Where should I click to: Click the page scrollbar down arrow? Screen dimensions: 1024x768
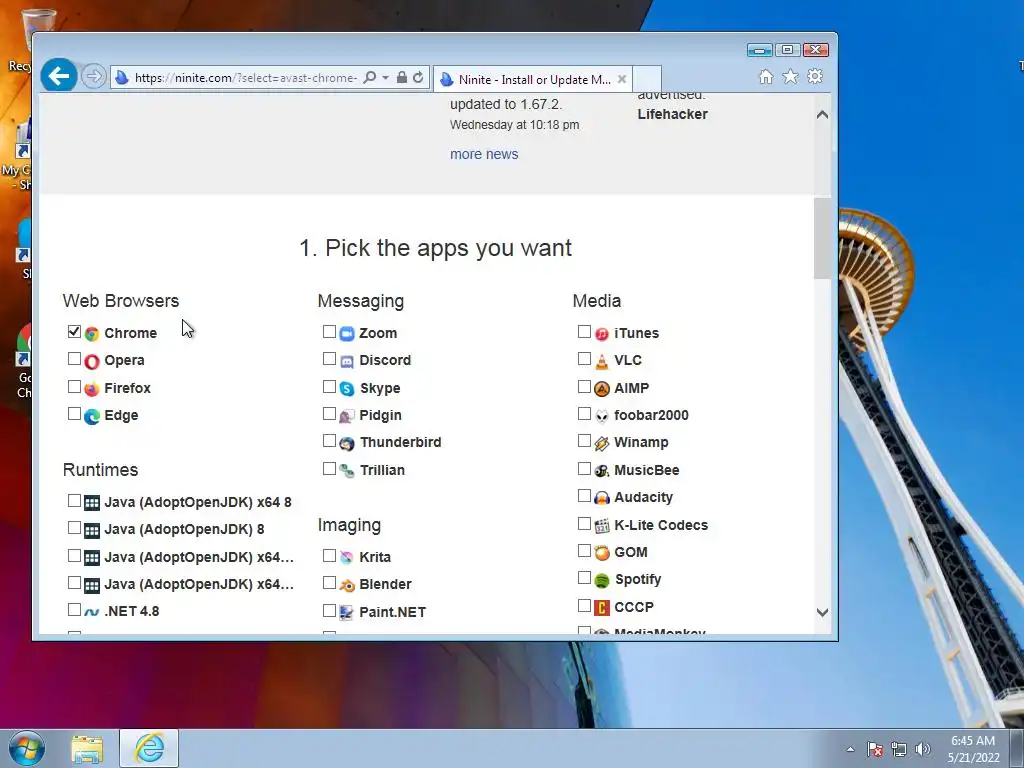click(822, 613)
